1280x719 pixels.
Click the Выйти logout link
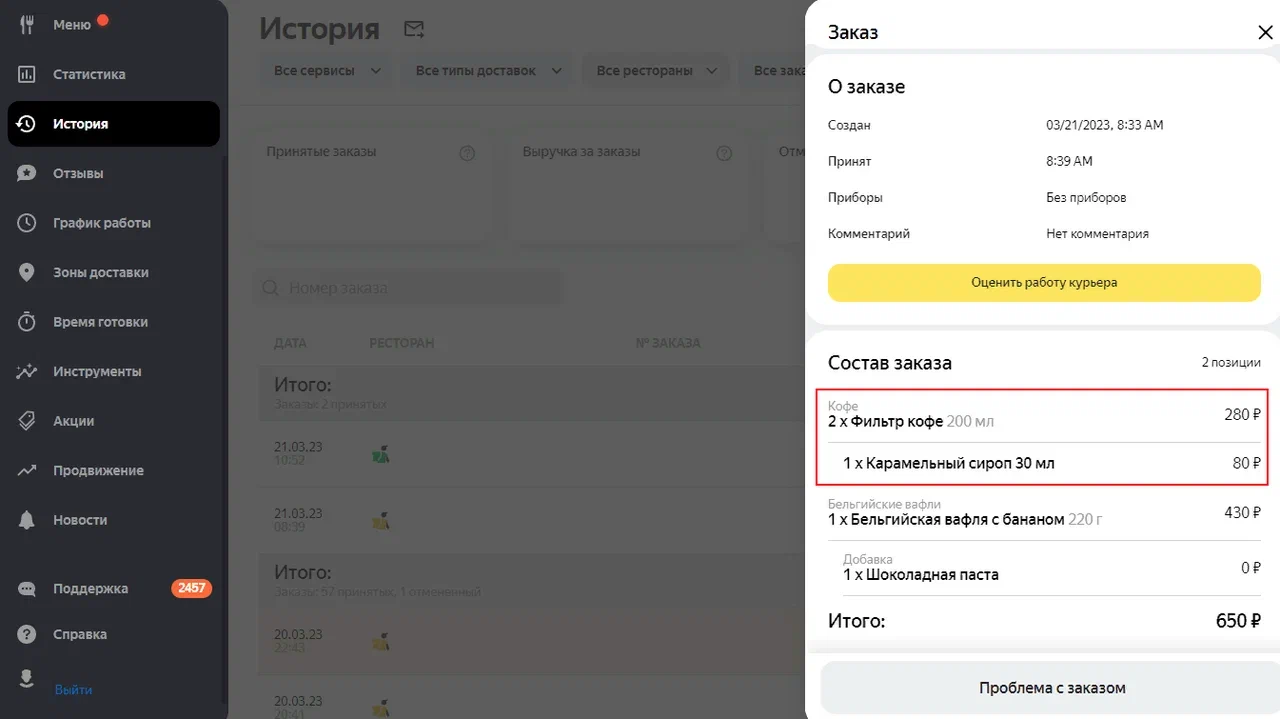(x=73, y=690)
